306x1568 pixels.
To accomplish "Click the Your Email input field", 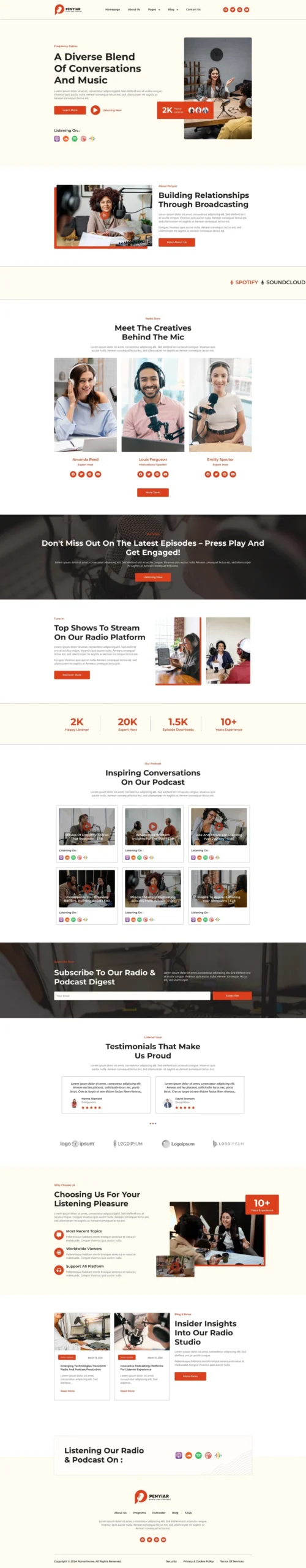I will pyautogui.click(x=132, y=995).
